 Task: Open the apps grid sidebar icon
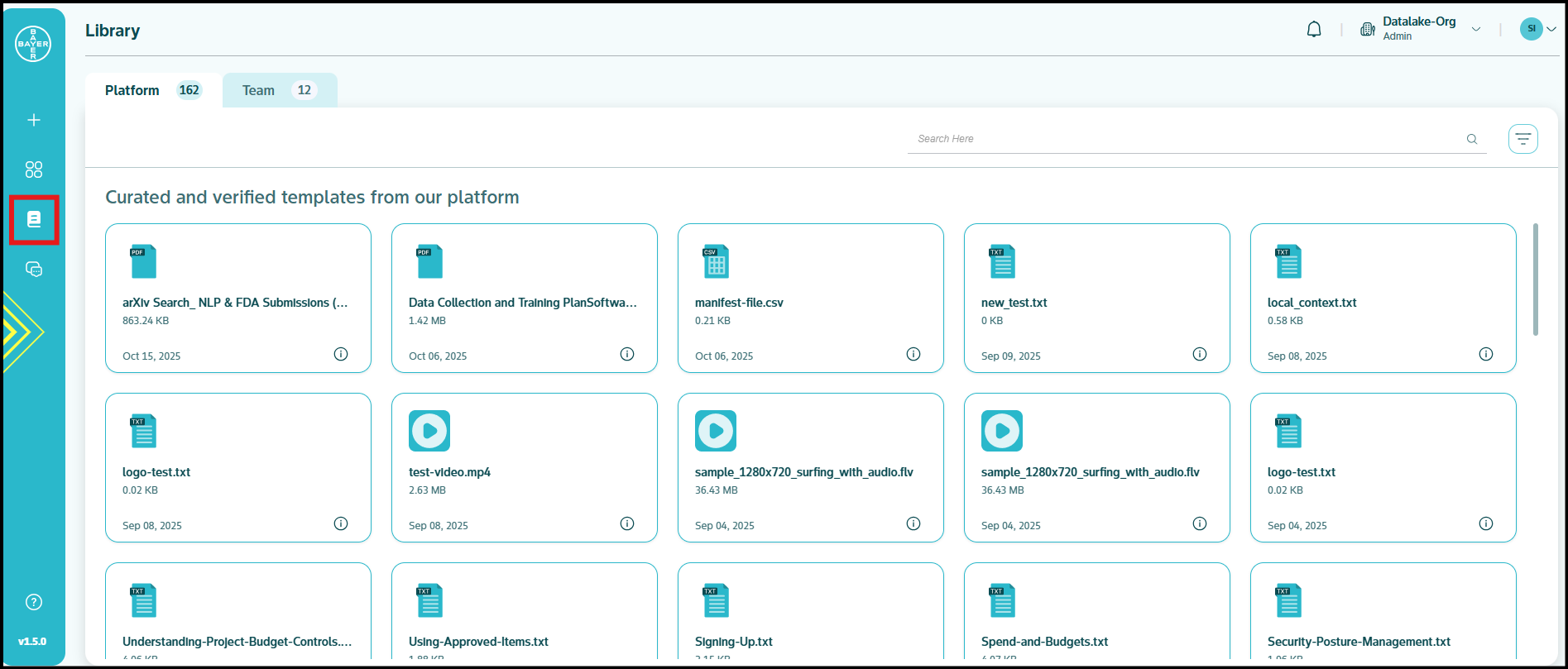coord(34,170)
